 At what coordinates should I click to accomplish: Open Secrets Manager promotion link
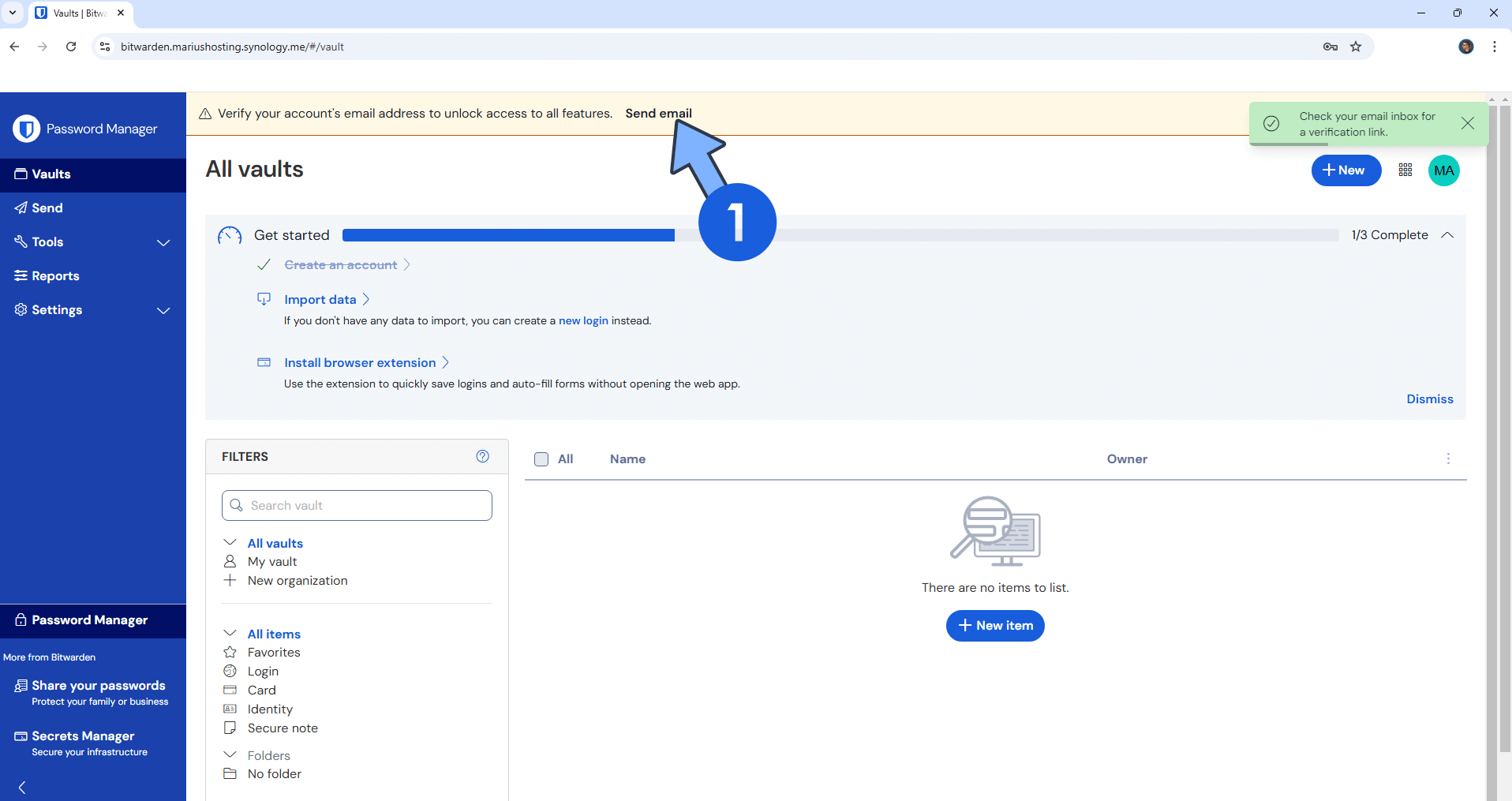(93, 743)
